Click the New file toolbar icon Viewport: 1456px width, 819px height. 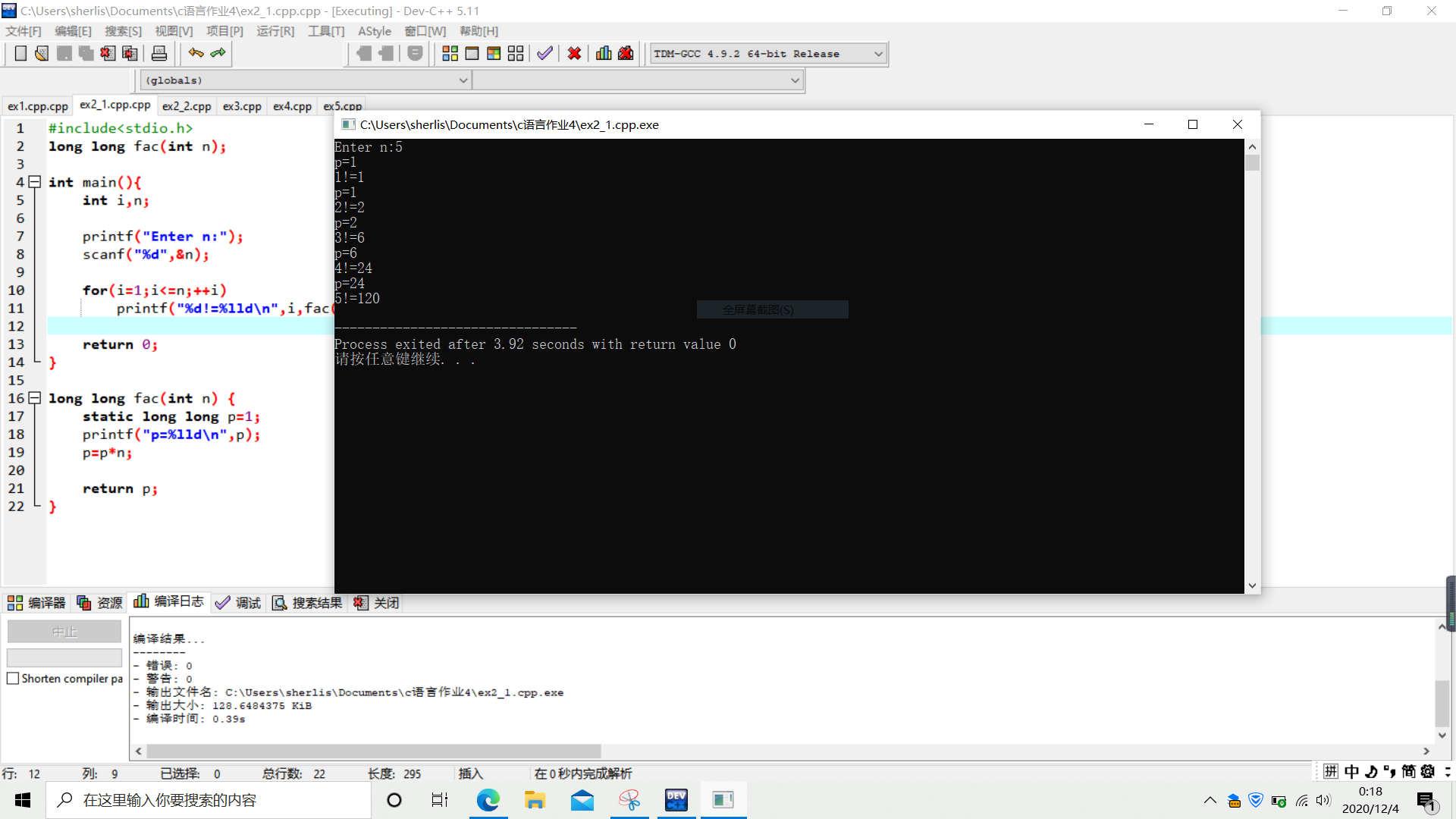(x=20, y=53)
